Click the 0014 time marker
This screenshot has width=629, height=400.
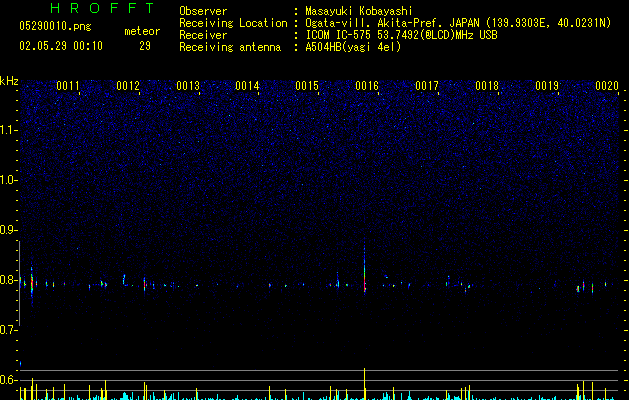(247, 86)
